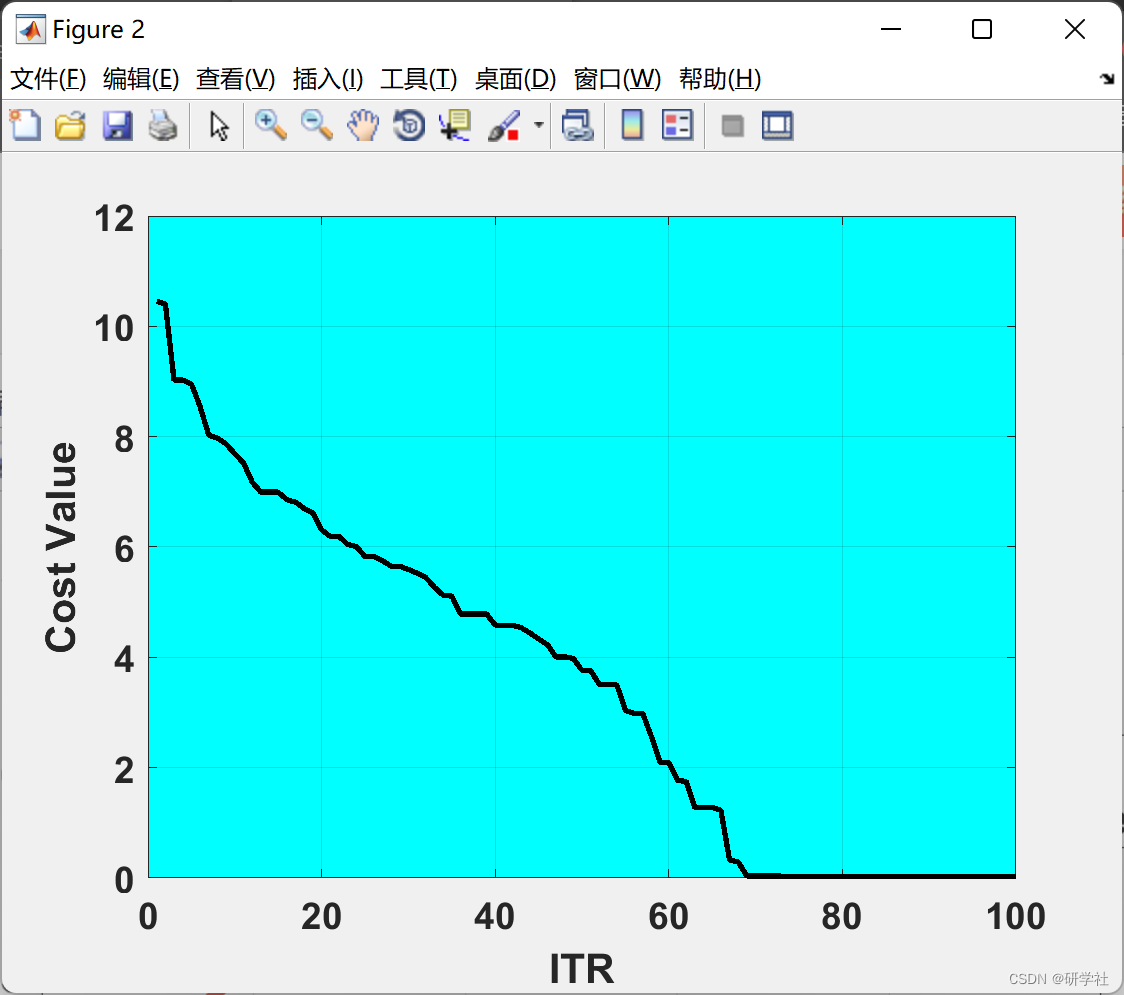The width and height of the screenshot is (1124, 995).
Task: Open the 窗口(W) menu
Action: click(617, 79)
